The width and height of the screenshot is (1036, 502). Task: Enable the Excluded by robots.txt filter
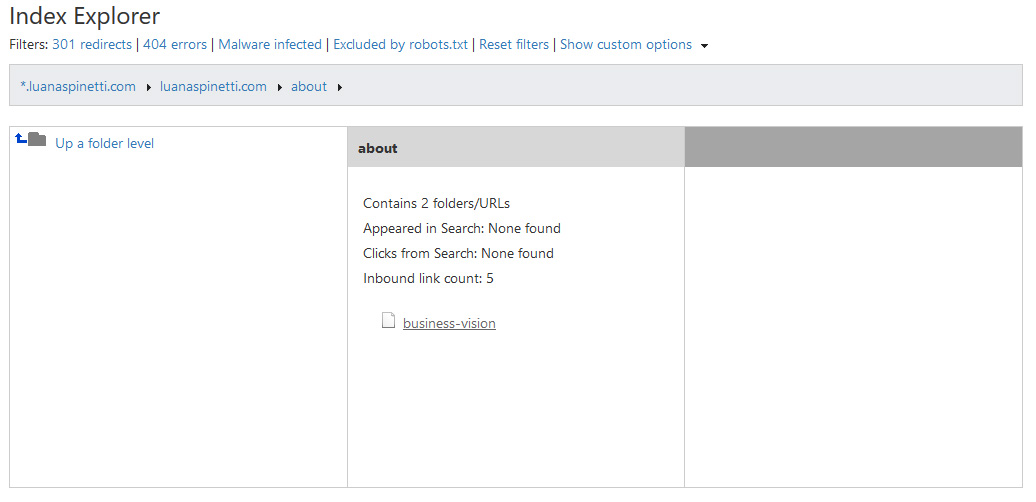click(x=400, y=44)
